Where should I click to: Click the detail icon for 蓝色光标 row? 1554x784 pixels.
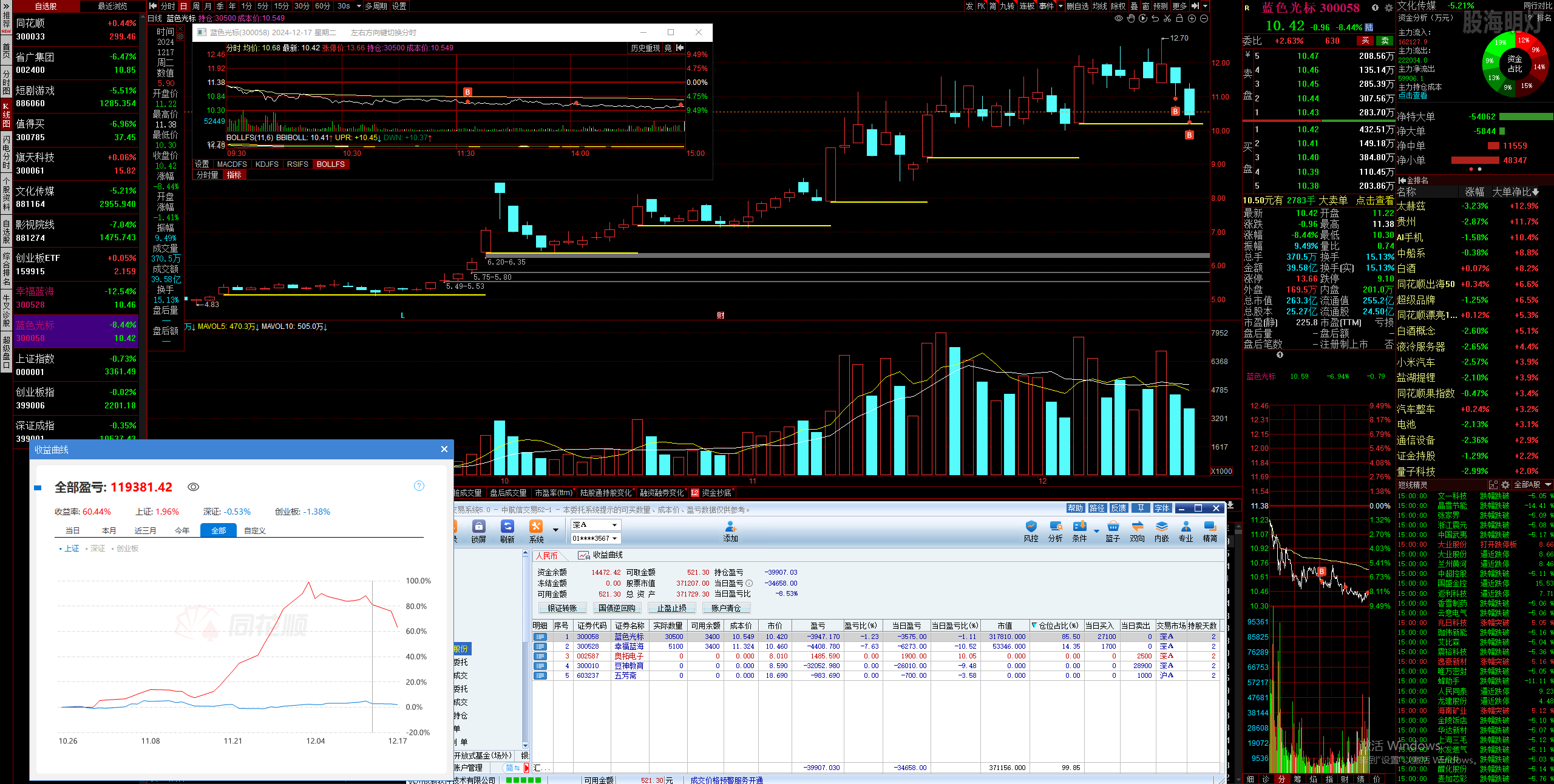pyautogui.click(x=540, y=637)
